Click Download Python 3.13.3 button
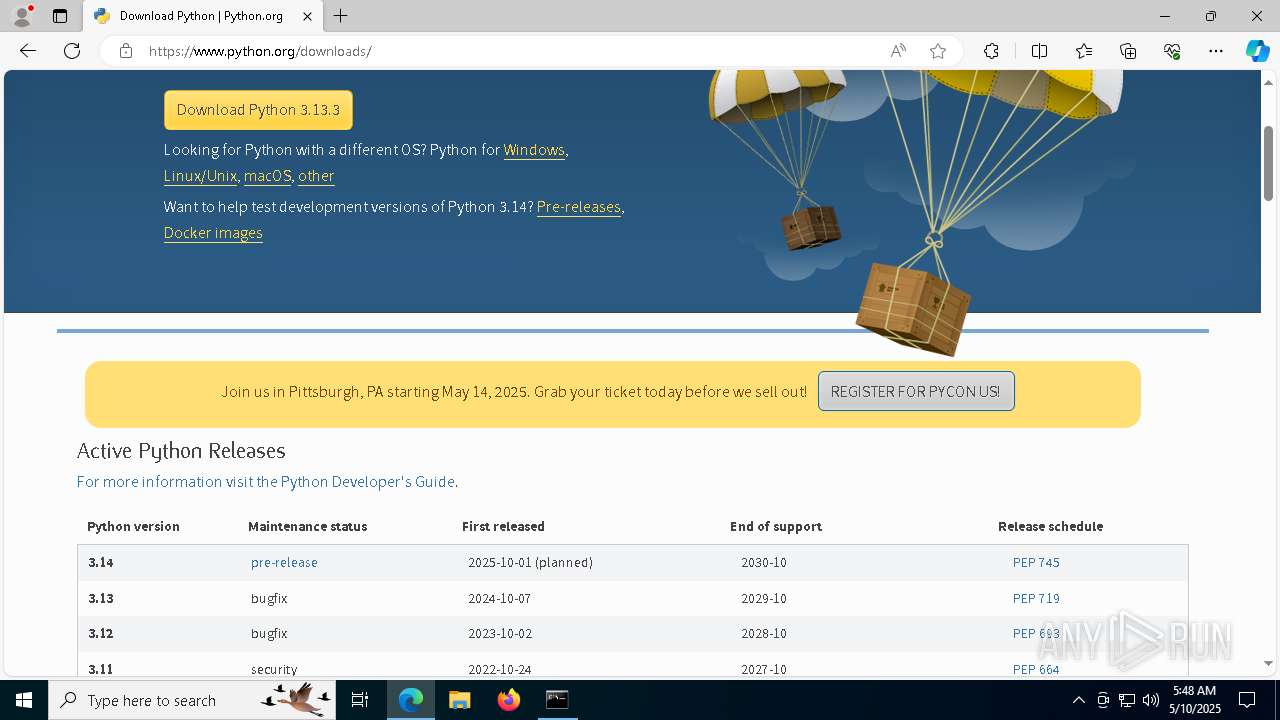 pyautogui.click(x=258, y=110)
